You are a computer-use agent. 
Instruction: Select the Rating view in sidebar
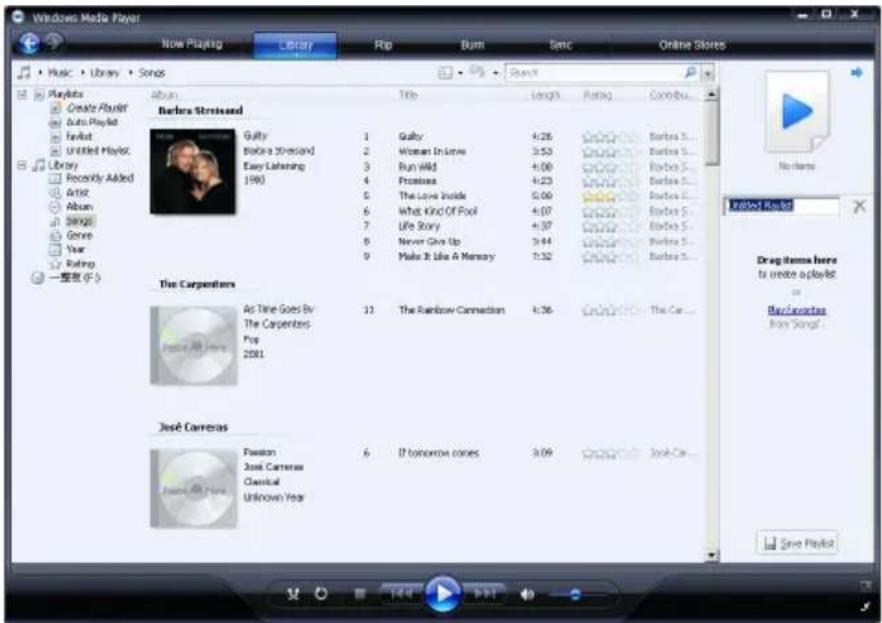point(80,263)
